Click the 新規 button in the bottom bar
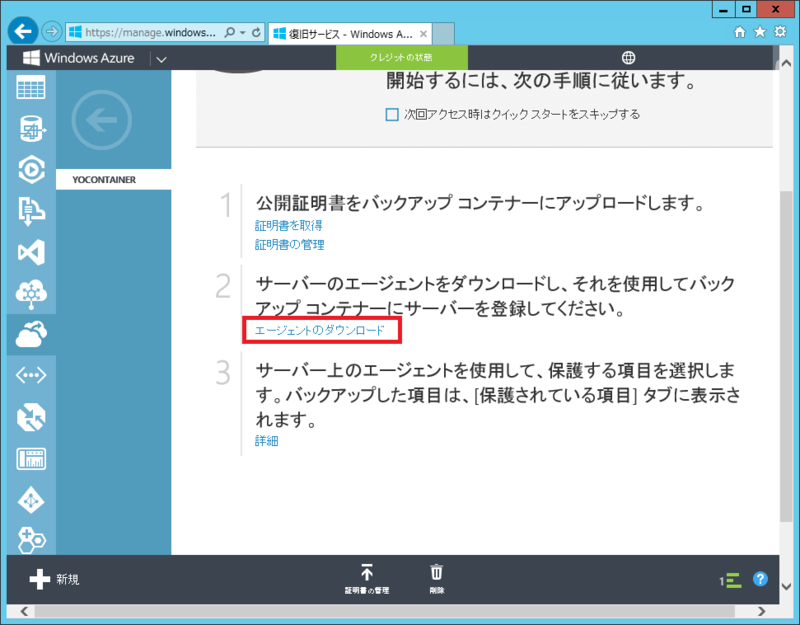 pyautogui.click(x=50, y=579)
